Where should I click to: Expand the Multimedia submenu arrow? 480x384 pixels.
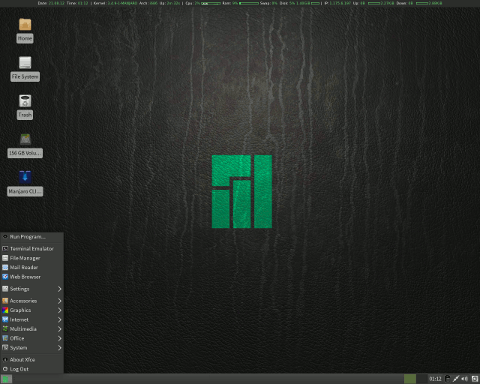(x=59, y=329)
